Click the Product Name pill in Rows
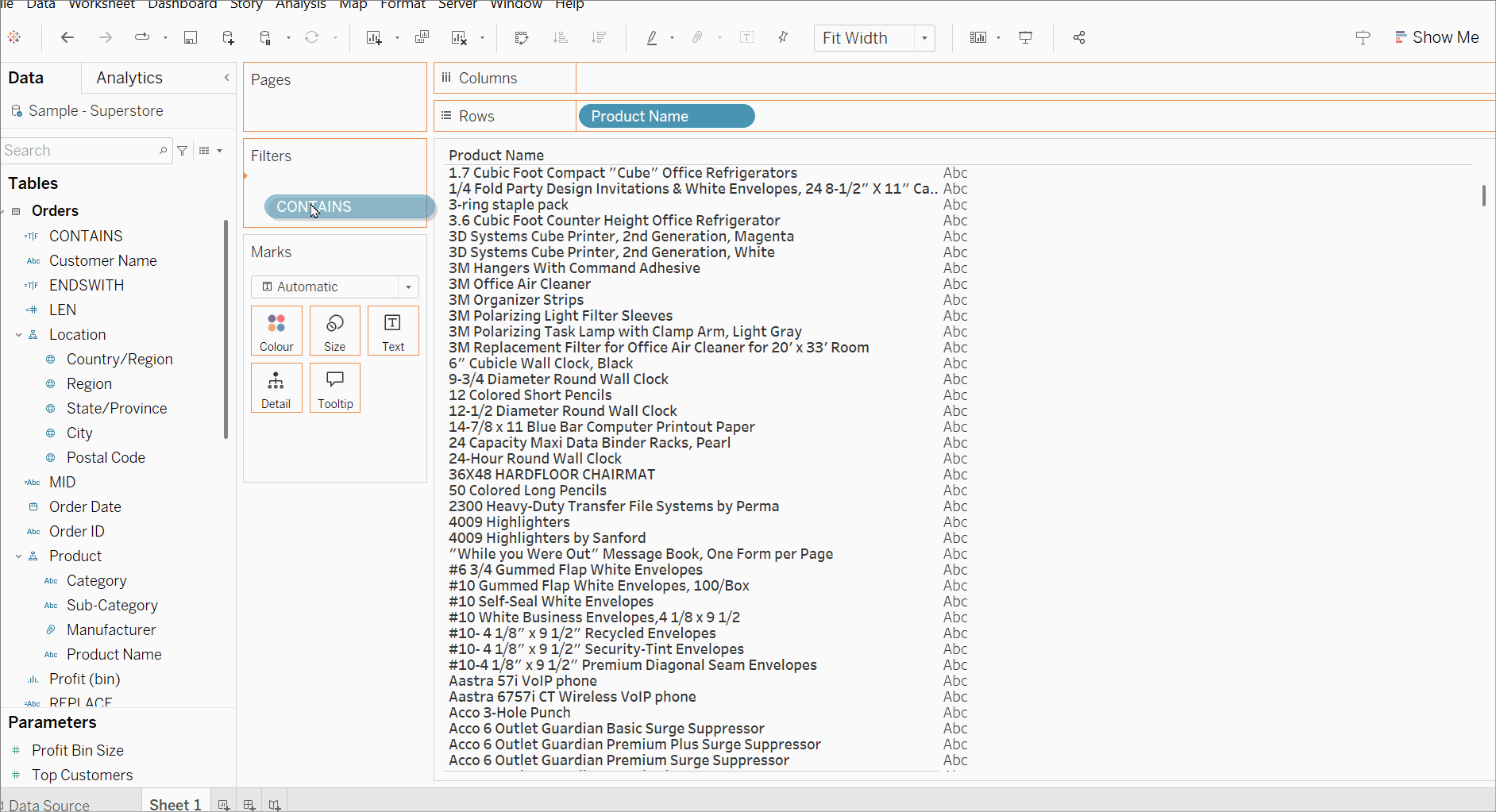 pyautogui.click(x=666, y=117)
